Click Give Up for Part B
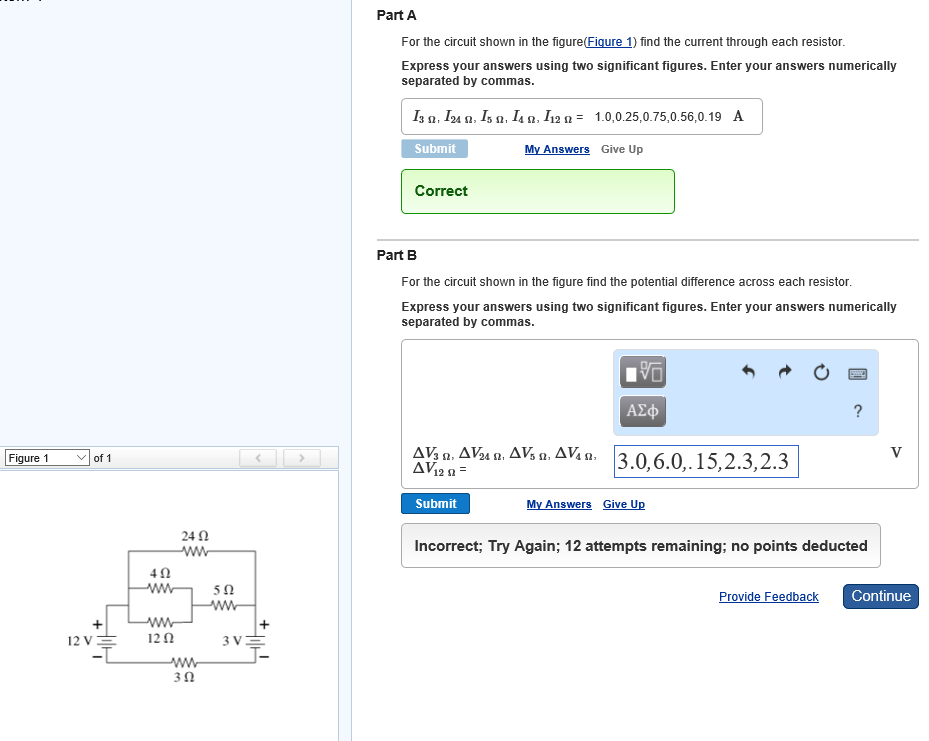This screenshot has height=741, width=929. pyautogui.click(x=623, y=504)
